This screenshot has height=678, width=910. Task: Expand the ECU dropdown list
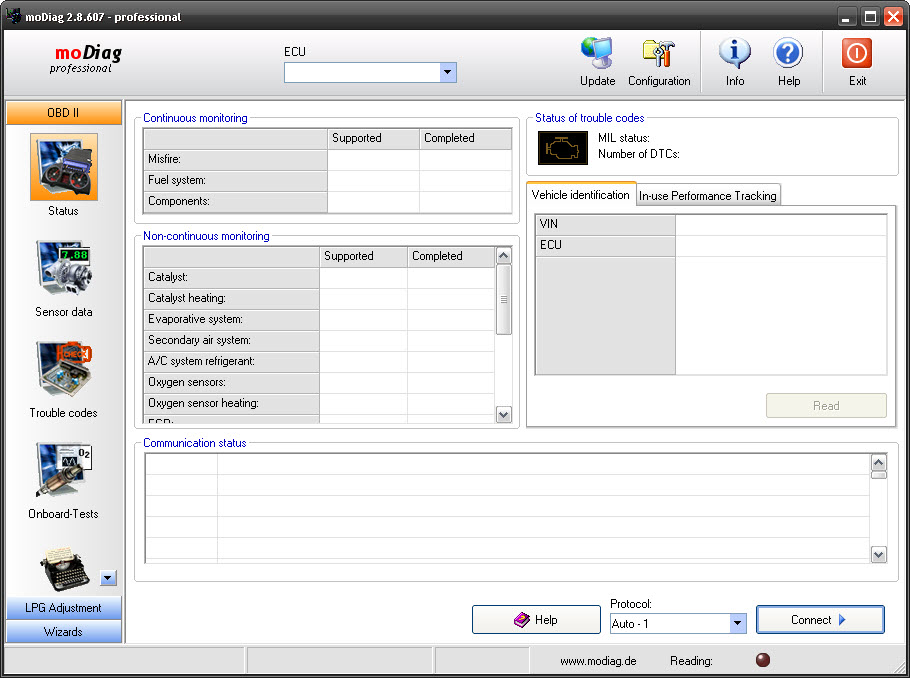click(448, 73)
